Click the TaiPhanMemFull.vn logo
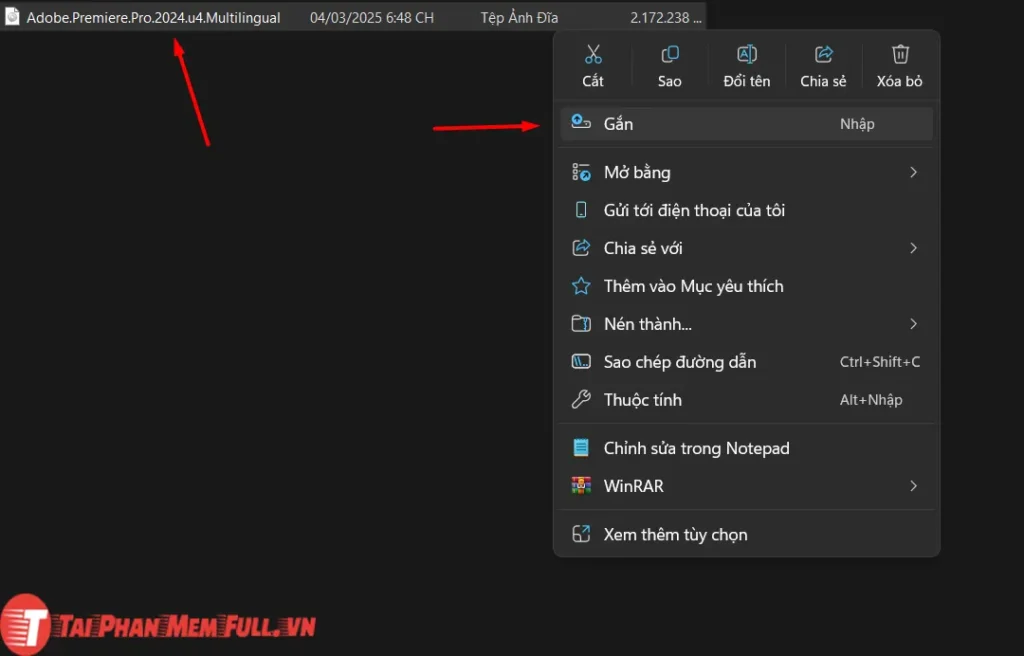1024x656 pixels. tap(160, 625)
